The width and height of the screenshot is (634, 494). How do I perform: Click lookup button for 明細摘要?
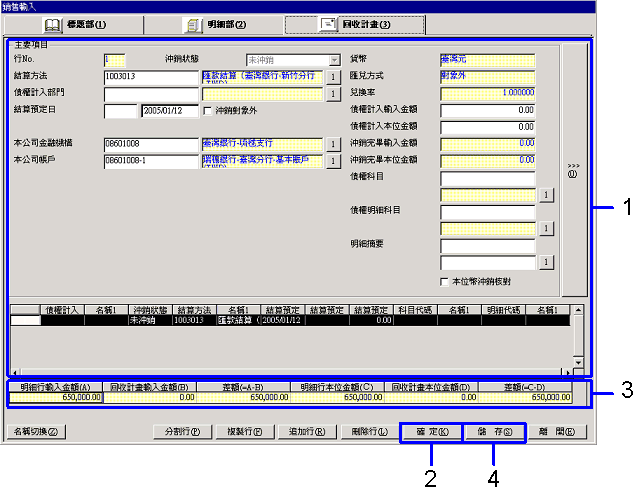point(545,262)
